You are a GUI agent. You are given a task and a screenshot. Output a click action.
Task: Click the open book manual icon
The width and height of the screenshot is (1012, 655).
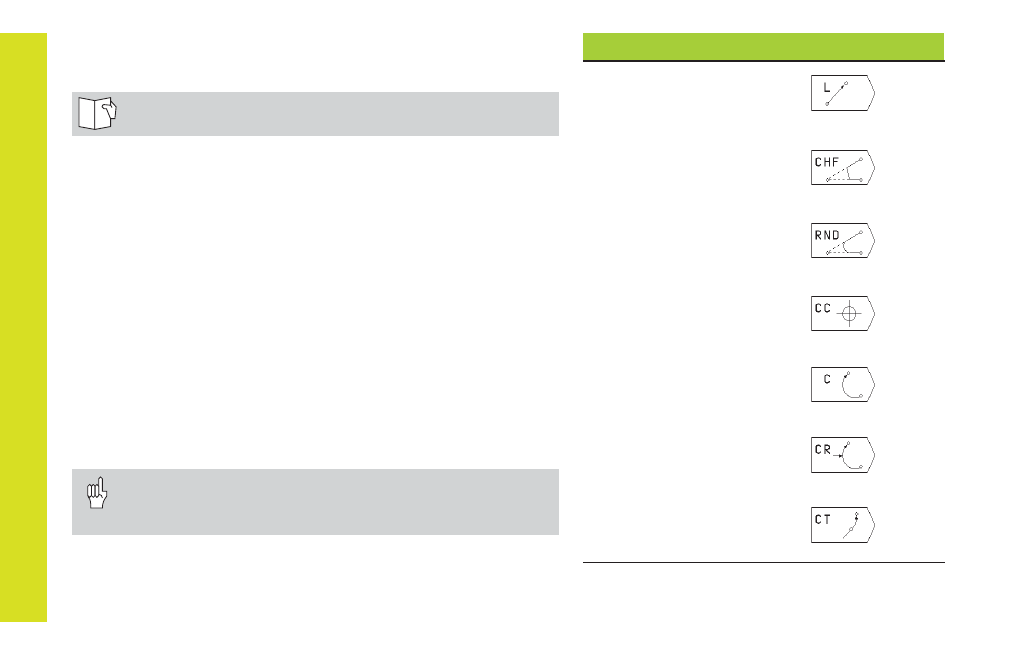(x=97, y=113)
